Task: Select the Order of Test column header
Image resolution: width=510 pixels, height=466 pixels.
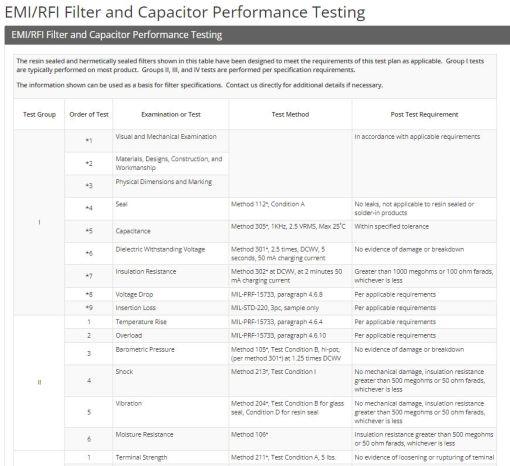Action: [x=89, y=114]
